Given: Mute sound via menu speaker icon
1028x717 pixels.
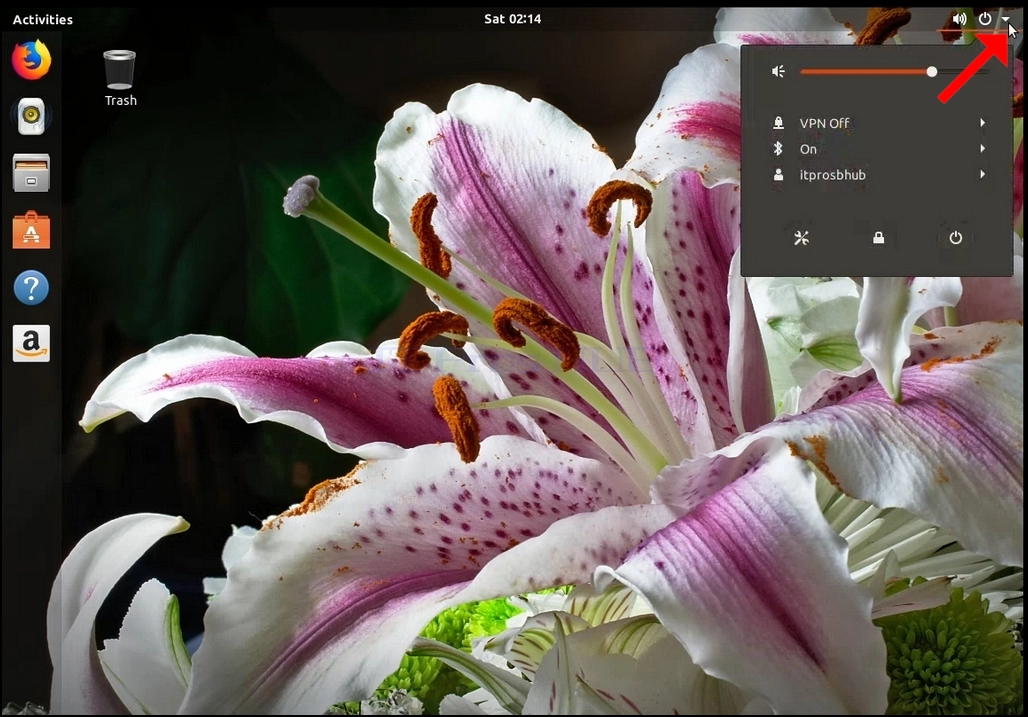Looking at the screenshot, I should 778,71.
